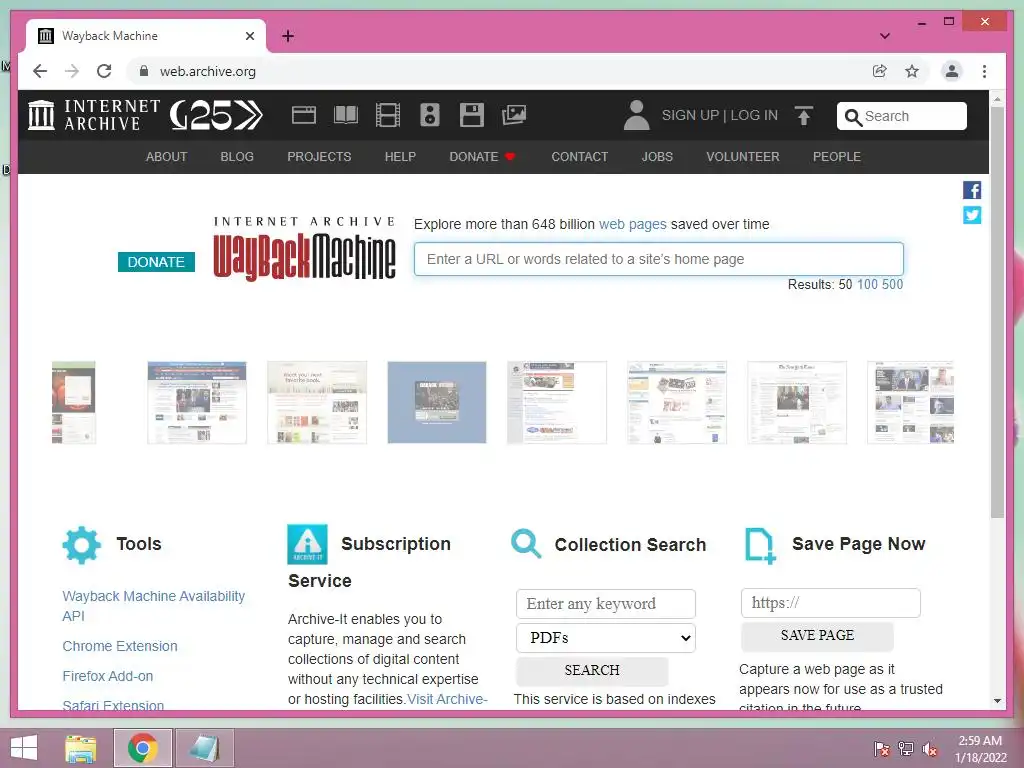Click the Upload arrow icon

804,116
